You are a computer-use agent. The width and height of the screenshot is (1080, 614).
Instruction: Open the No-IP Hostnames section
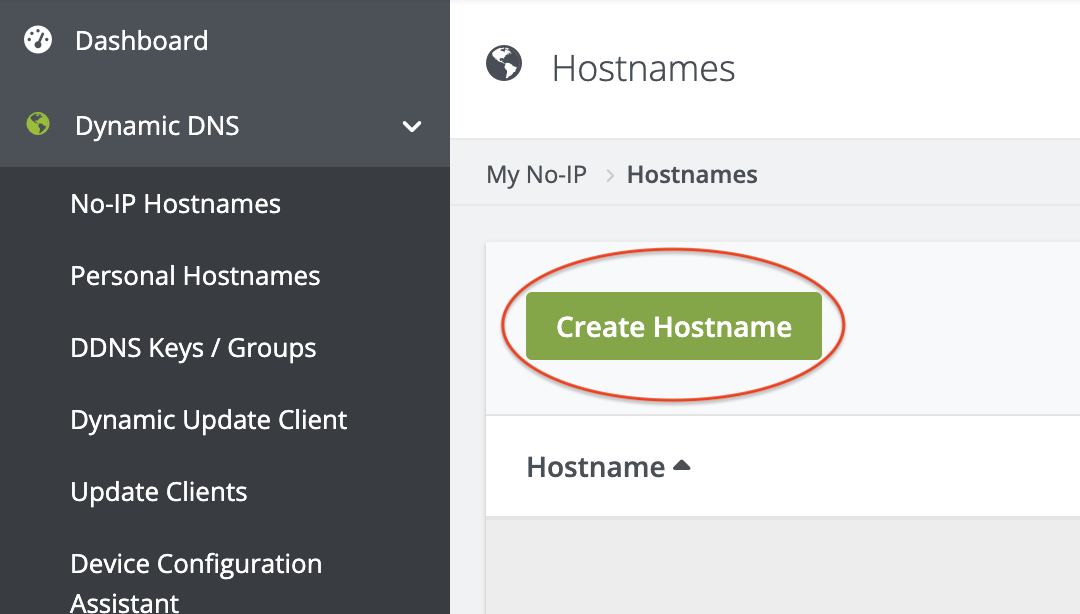coord(175,203)
